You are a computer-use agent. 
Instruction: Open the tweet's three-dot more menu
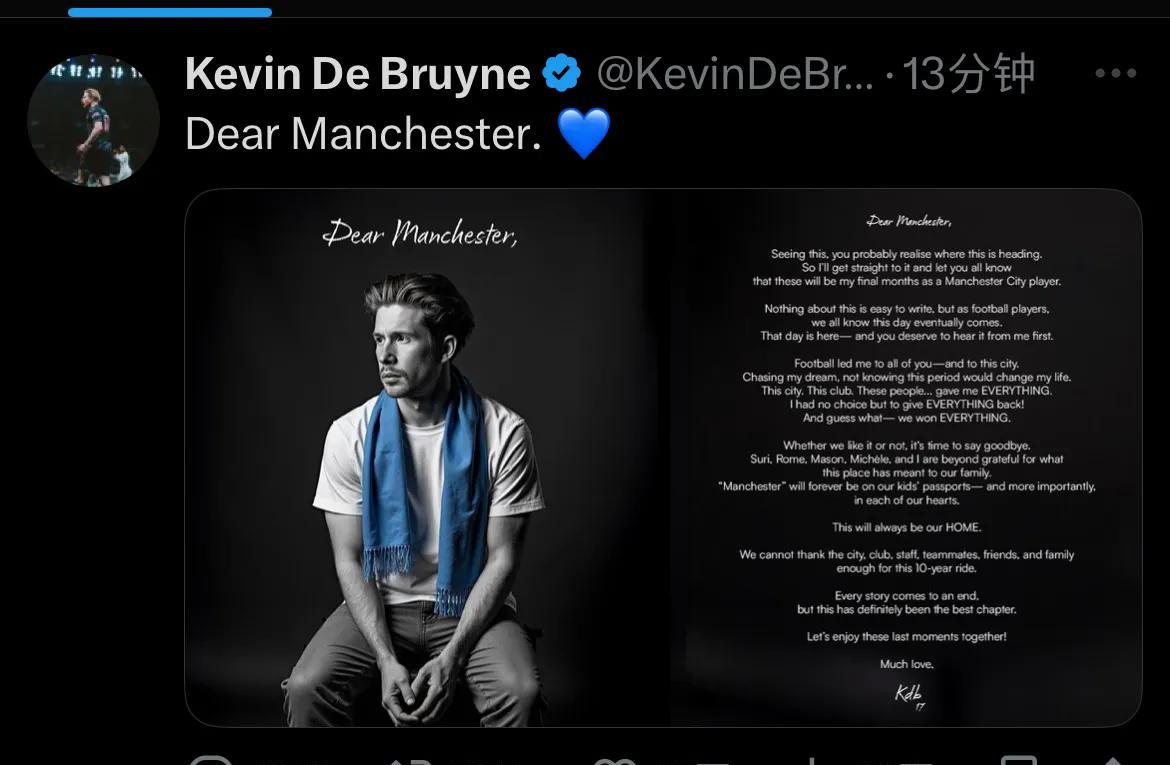pyautogui.click(x=1116, y=73)
